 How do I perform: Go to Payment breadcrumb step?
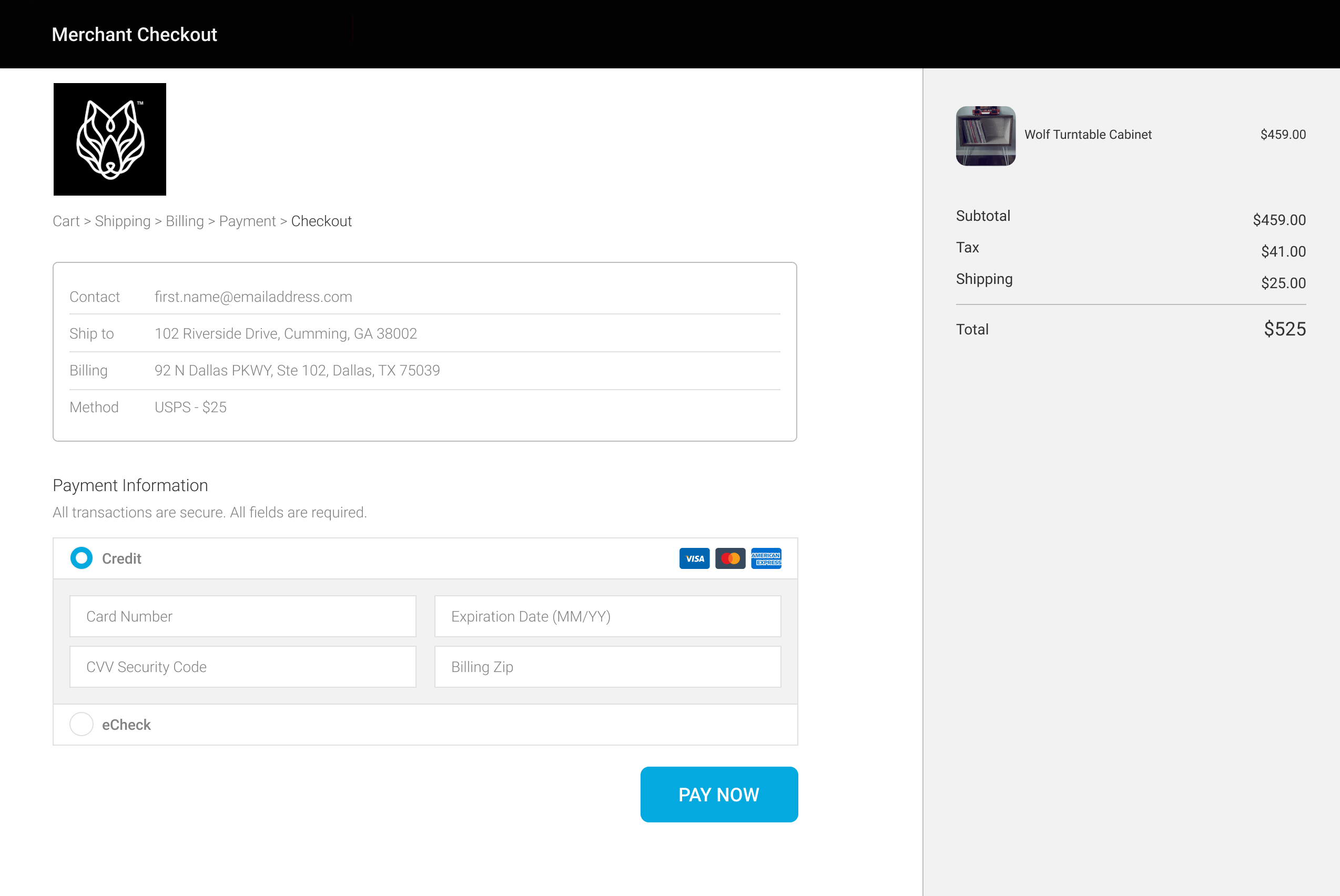(247, 221)
